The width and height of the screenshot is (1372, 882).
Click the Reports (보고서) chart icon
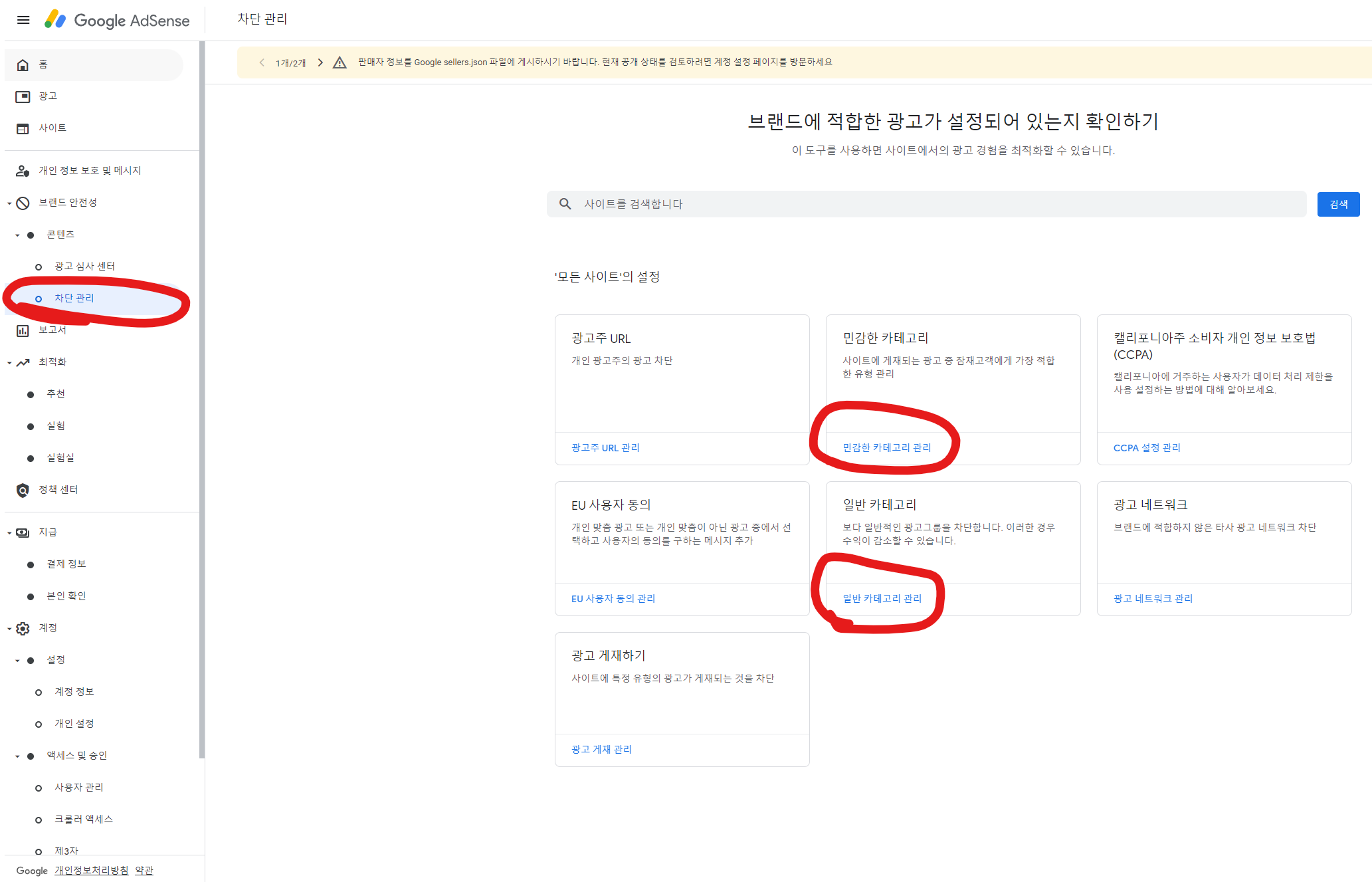point(23,330)
